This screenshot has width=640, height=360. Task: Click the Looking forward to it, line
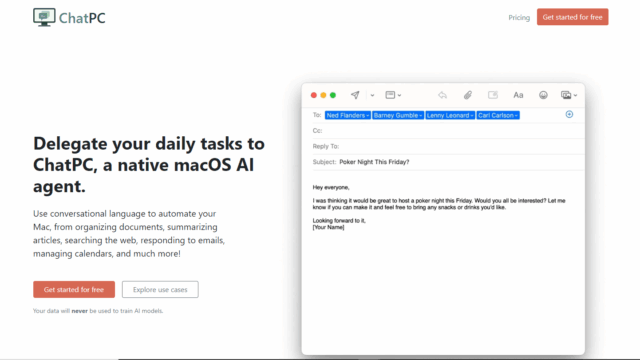(x=339, y=220)
